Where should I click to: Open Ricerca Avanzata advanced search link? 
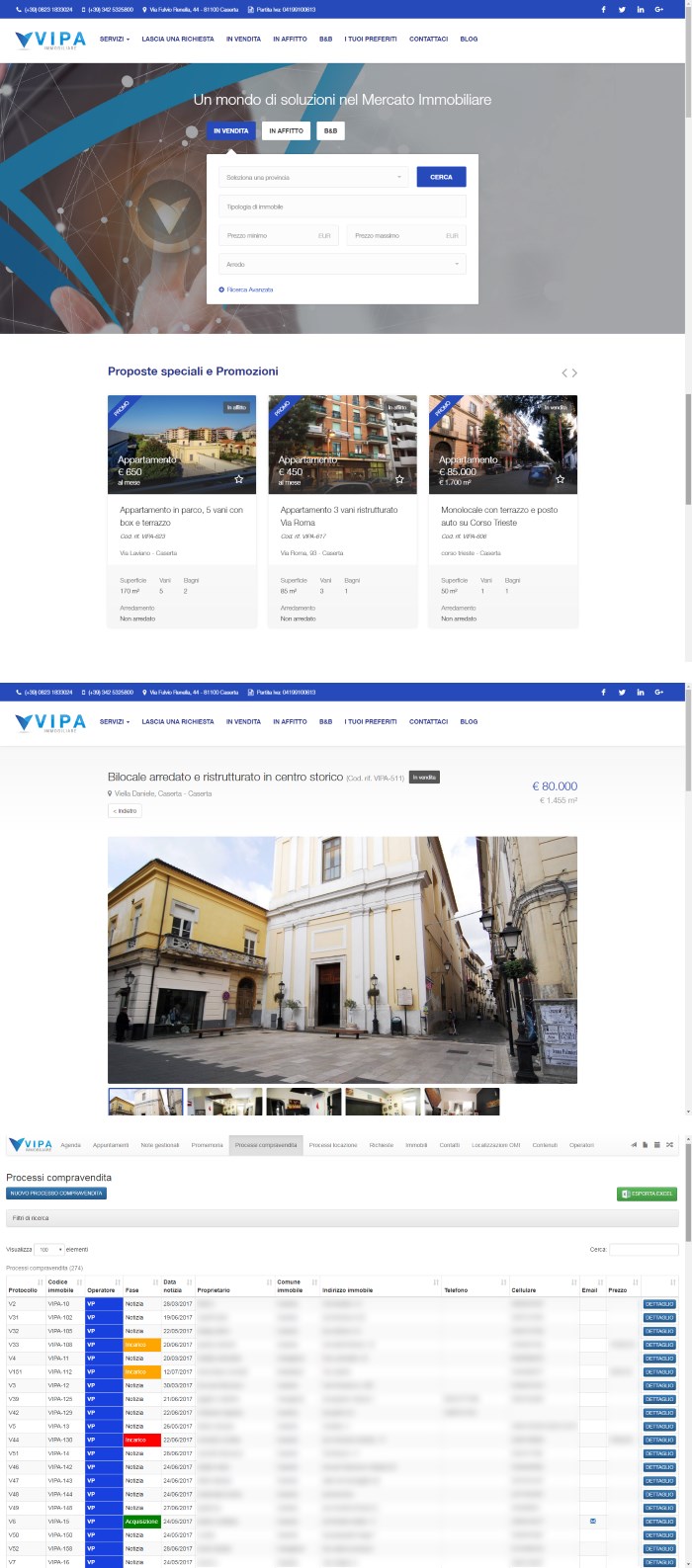coord(246,289)
